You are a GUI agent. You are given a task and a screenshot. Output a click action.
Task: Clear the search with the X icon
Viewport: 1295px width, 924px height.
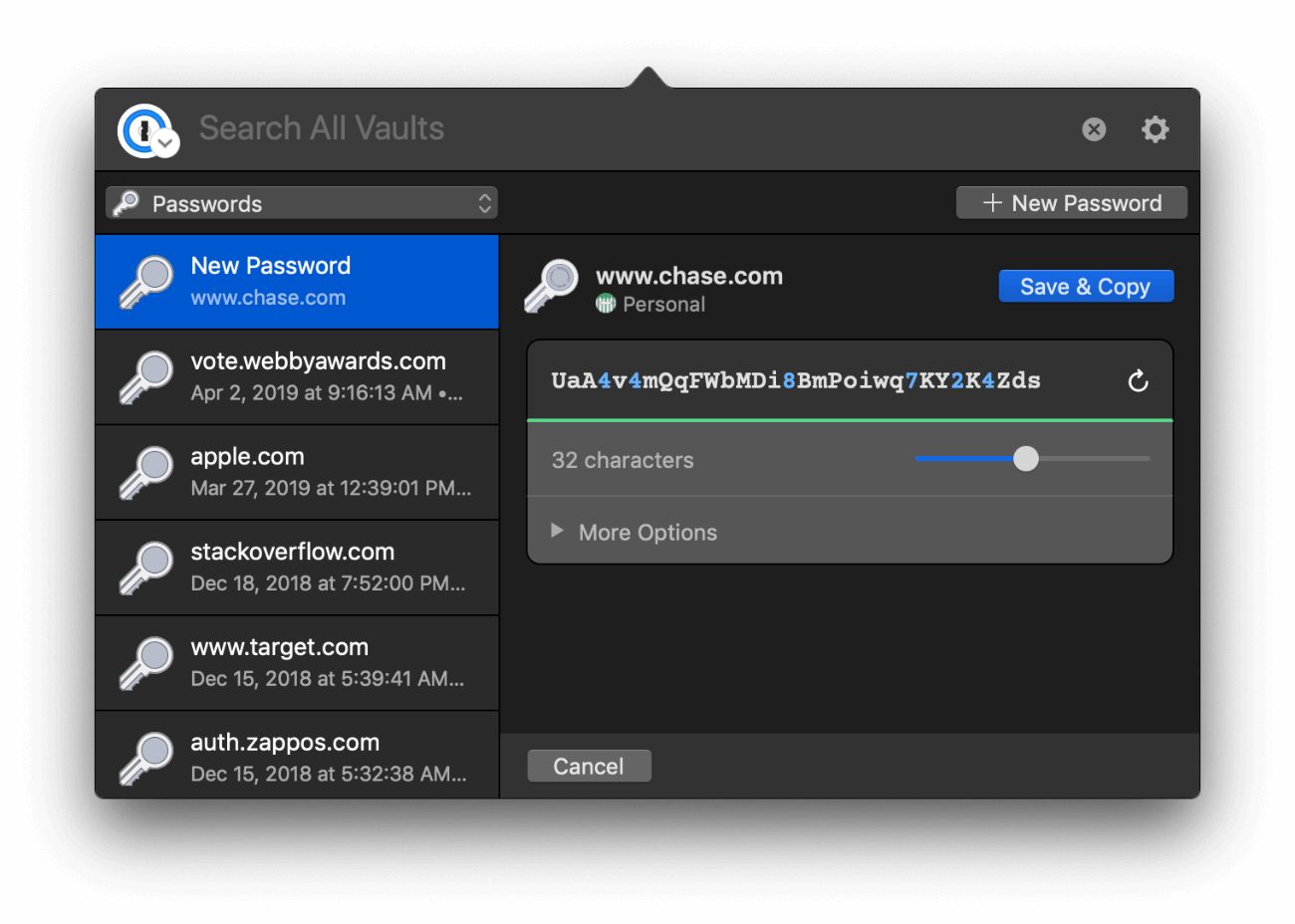click(1093, 128)
